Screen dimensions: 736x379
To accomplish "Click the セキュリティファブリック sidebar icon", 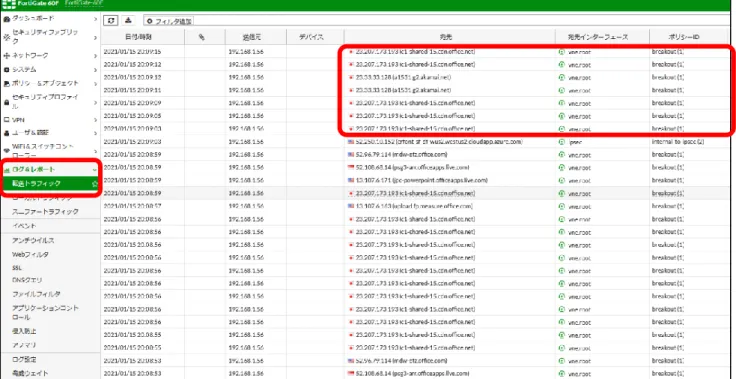I will click(x=7, y=37).
